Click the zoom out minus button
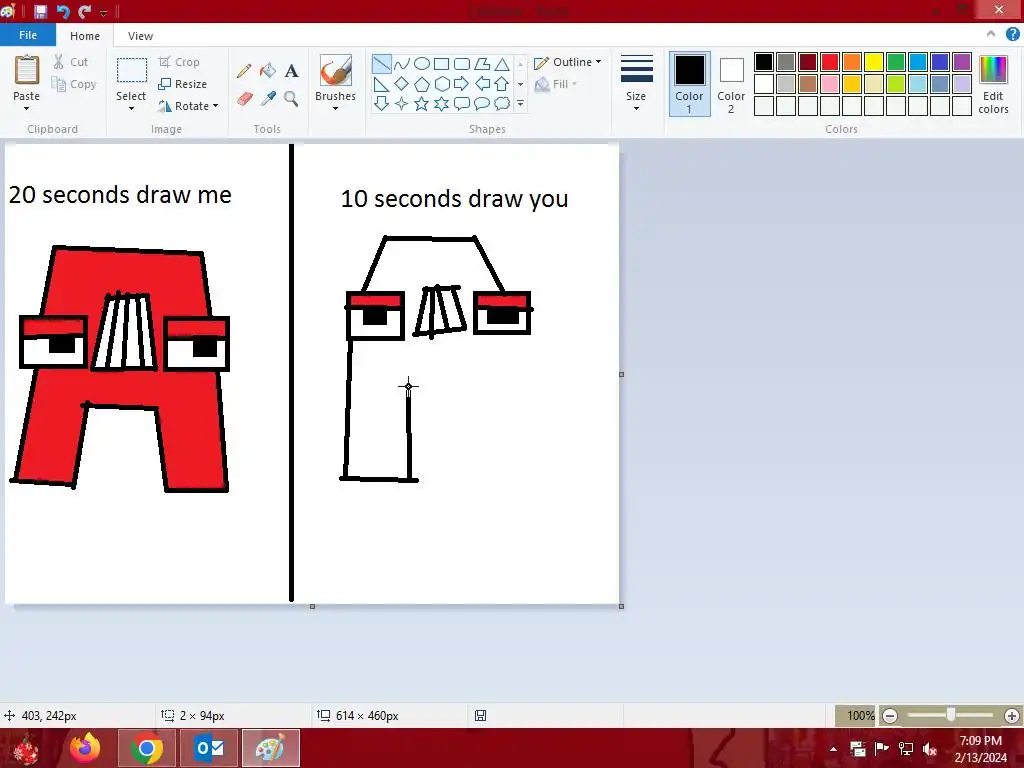 coord(889,716)
